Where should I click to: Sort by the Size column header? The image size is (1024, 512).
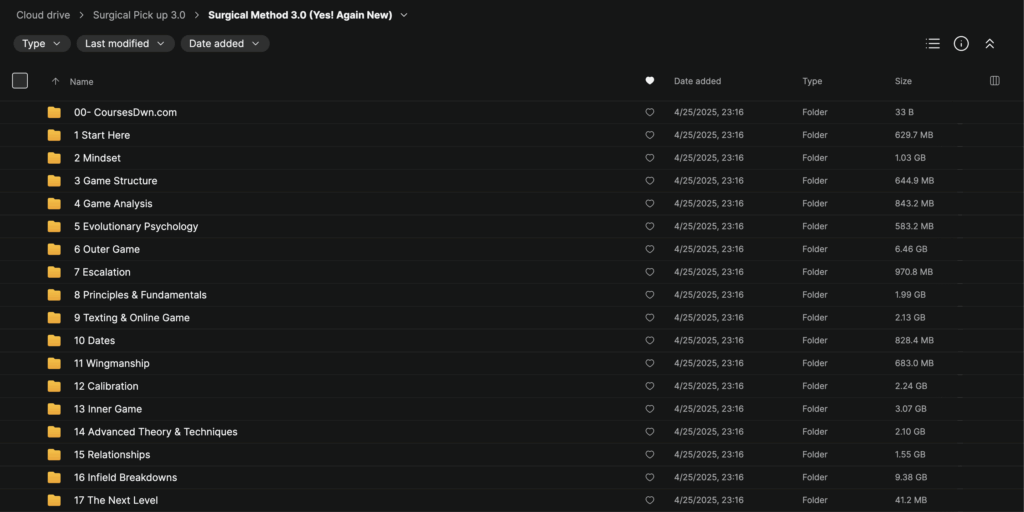point(903,81)
